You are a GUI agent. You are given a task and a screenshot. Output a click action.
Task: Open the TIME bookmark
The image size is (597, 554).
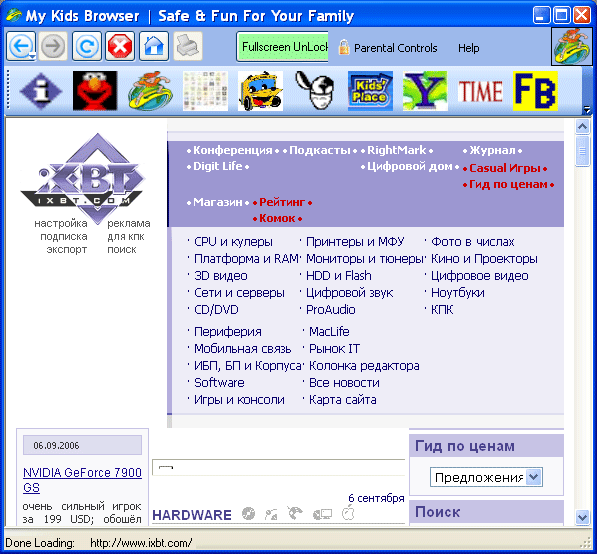point(480,91)
